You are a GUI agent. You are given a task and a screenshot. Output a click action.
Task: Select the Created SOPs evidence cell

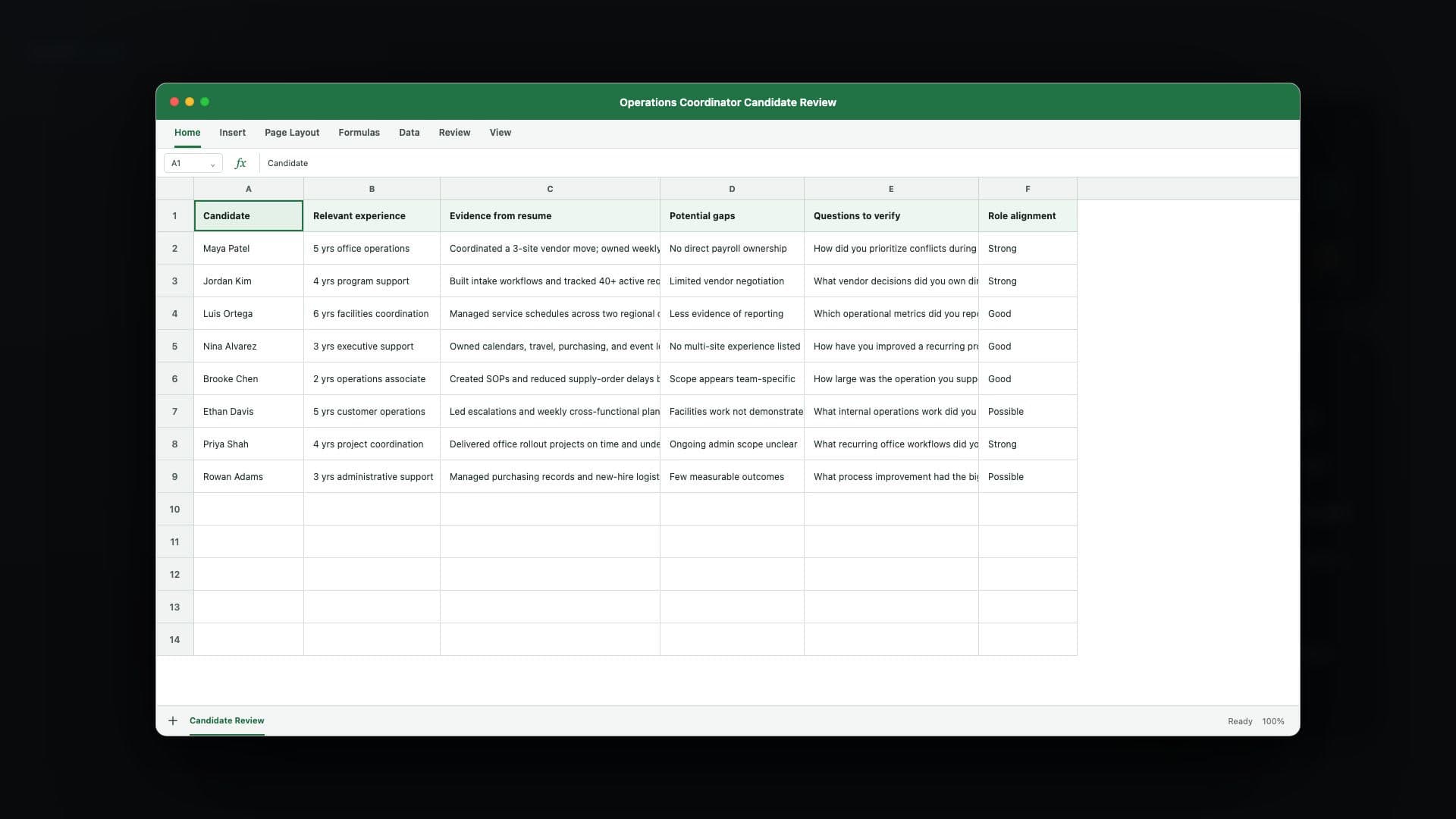550,379
